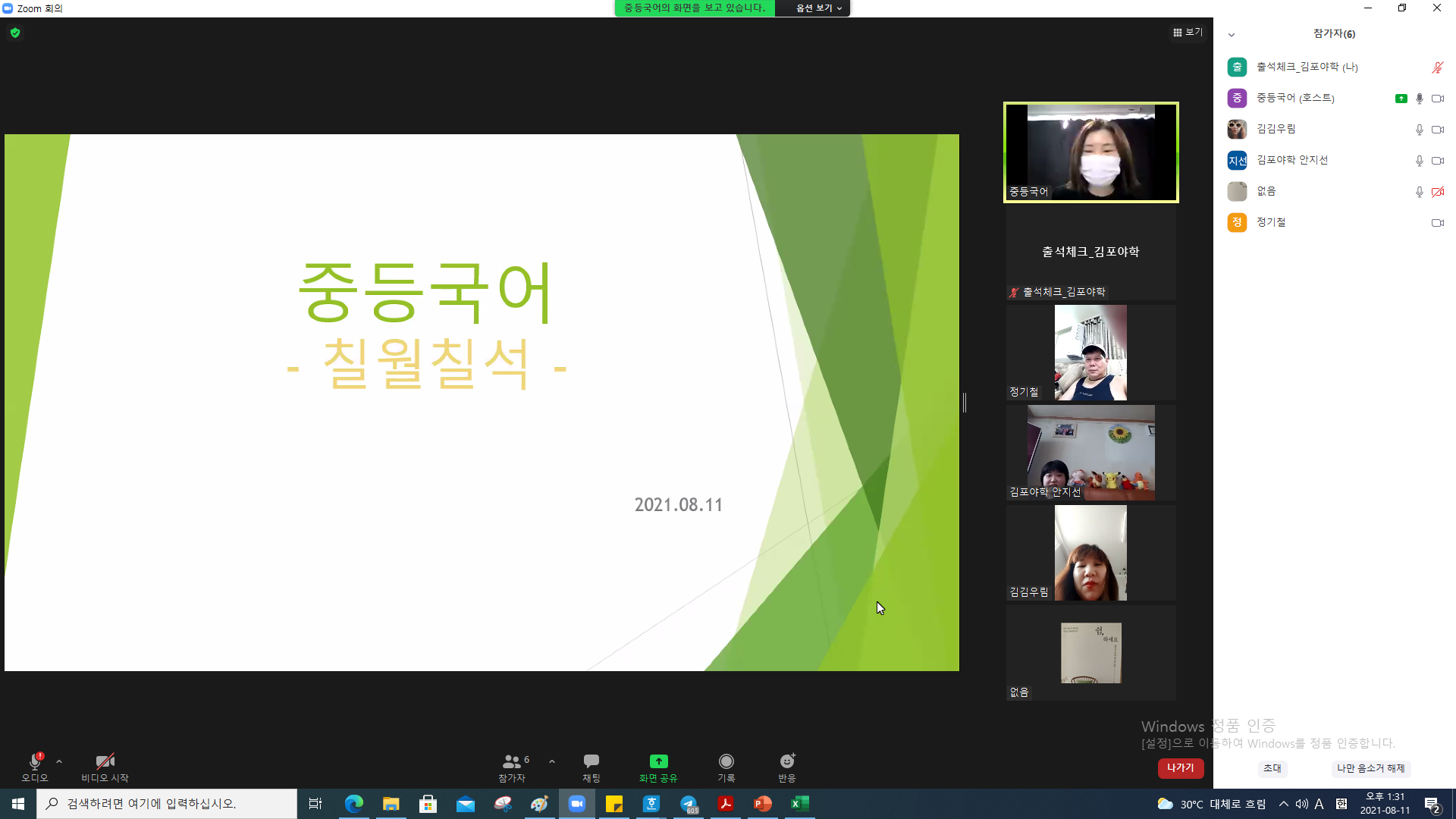Screen dimensions: 1456x819
Task: Click microphone icon for 김포야학 안지선
Action: tap(1420, 161)
